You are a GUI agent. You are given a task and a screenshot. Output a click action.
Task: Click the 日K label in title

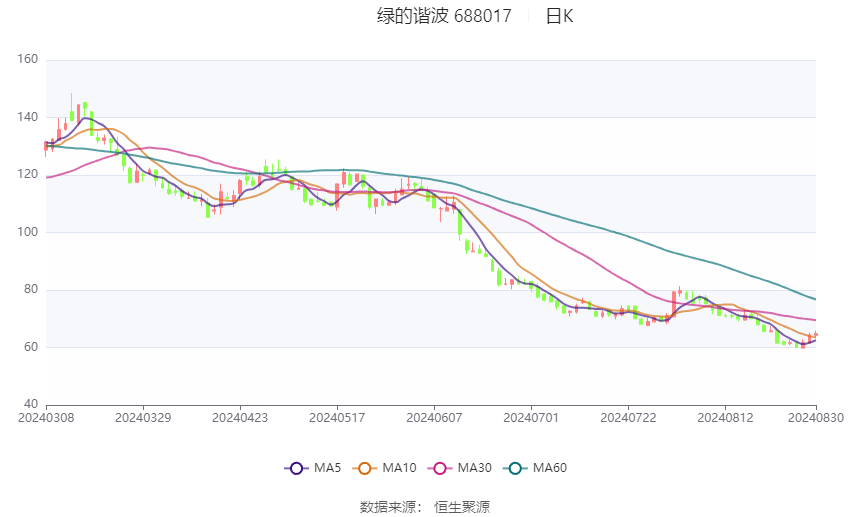(559, 16)
